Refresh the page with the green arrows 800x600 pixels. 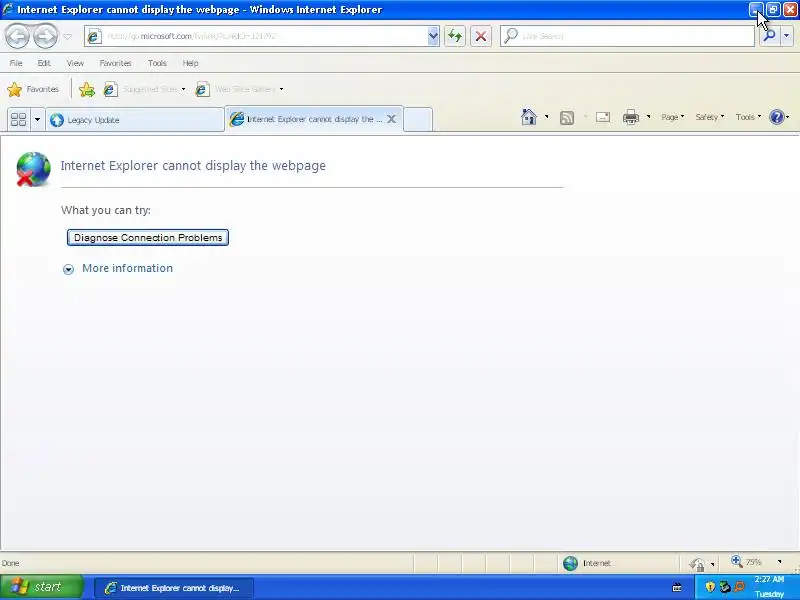455,36
